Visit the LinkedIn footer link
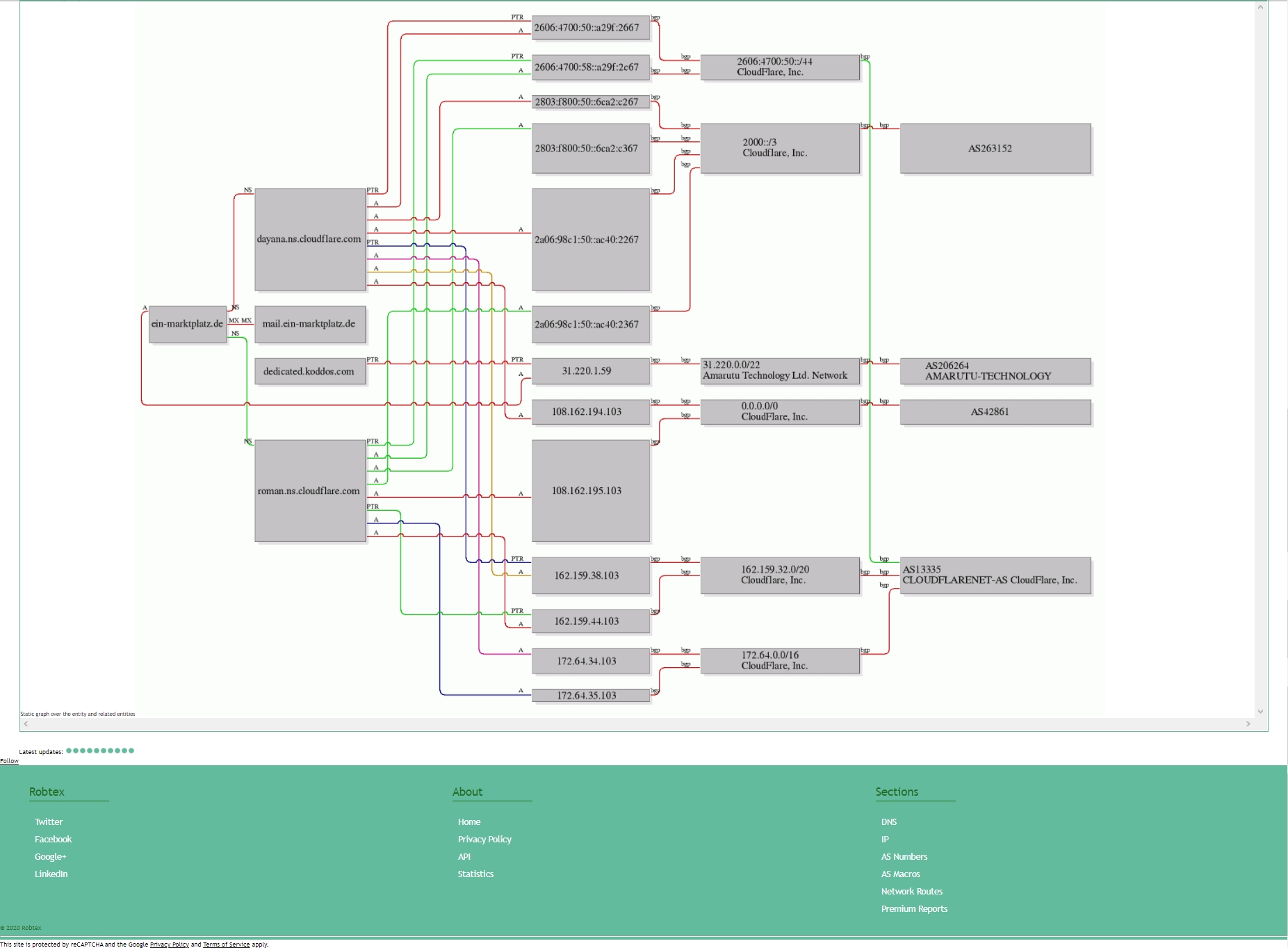Image resolution: width=1288 pixels, height=948 pixels. 51,874
